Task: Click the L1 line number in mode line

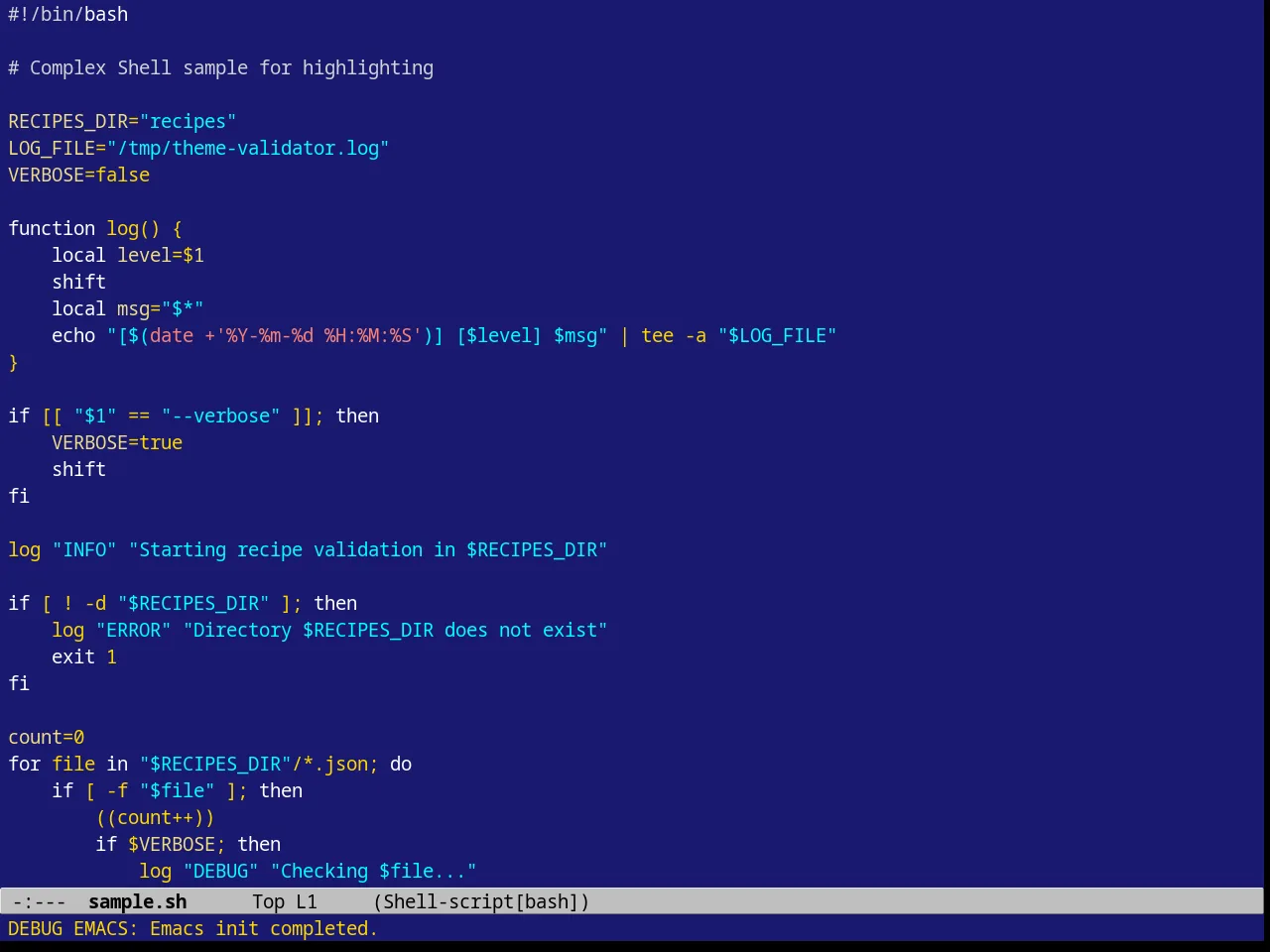Action: tap(307, 901)
